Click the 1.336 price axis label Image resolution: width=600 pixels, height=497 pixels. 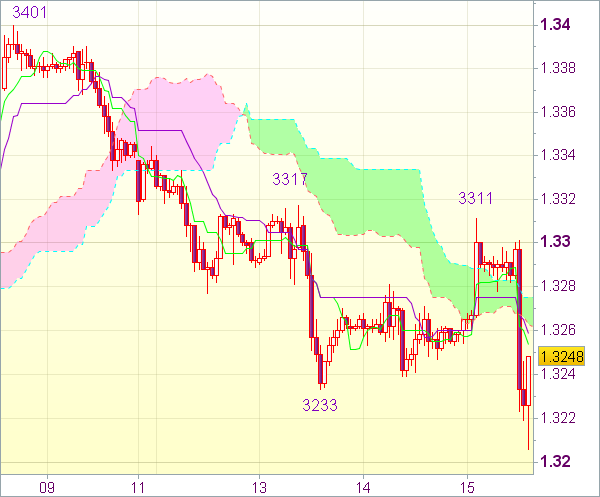(558, 112)
